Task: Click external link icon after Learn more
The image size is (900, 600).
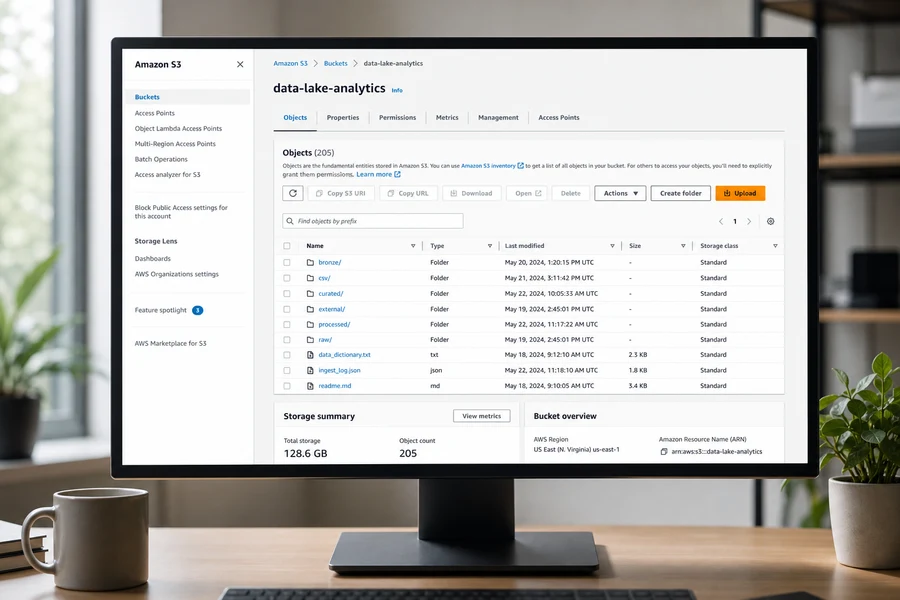Action: 397,174
